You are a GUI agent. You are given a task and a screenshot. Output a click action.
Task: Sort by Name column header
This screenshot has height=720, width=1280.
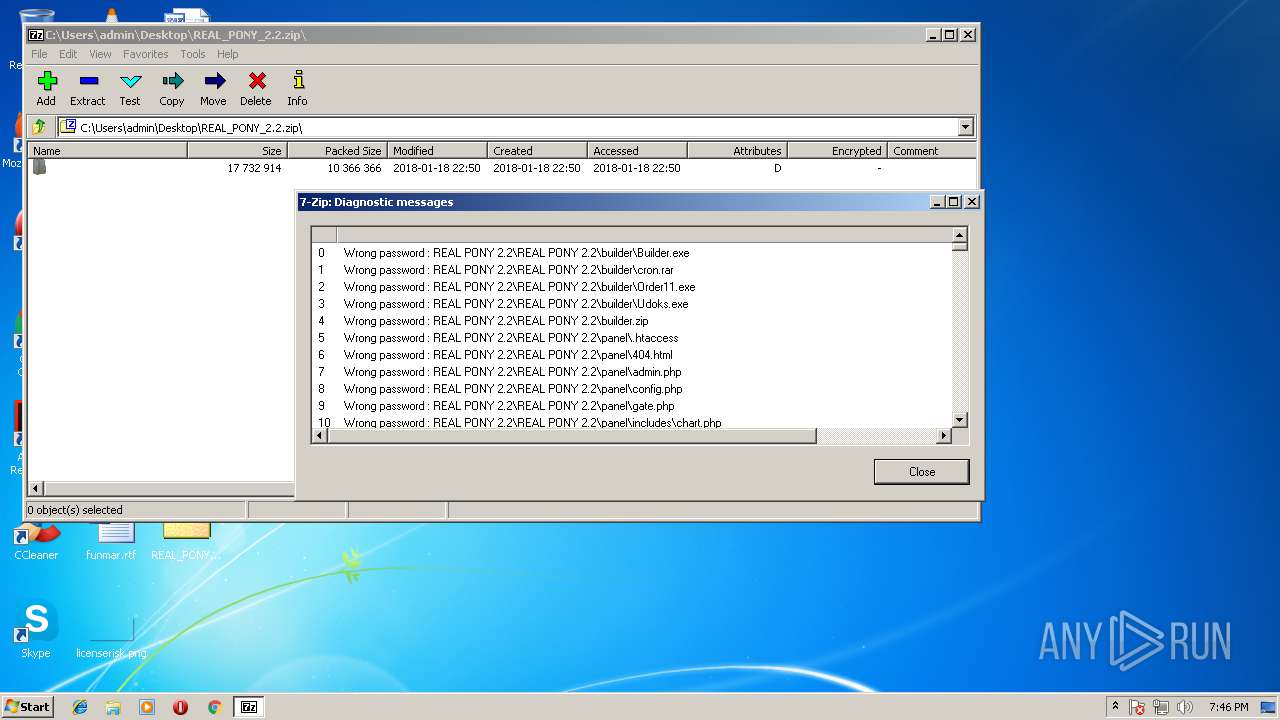point(108,151)
